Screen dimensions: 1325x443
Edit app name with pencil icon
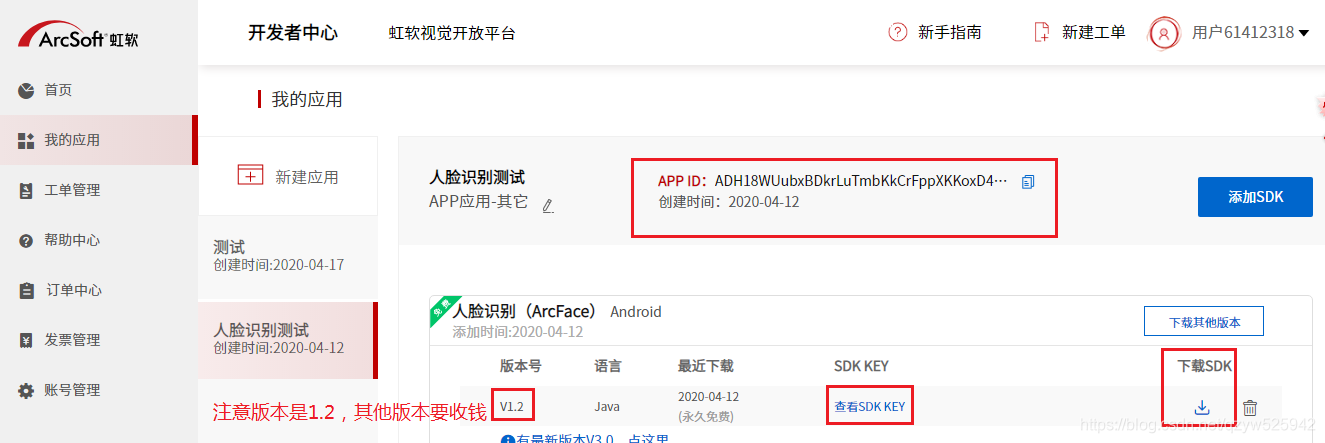[x=547, y=206]
